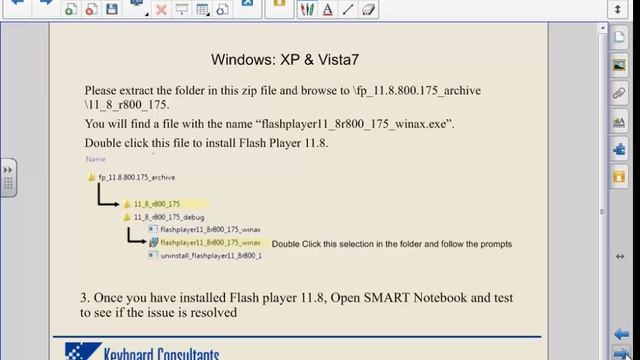Click the Keyboard Consultants logo
The width and height of the screenshot is (640, 360).
click(x=142, y=351)
